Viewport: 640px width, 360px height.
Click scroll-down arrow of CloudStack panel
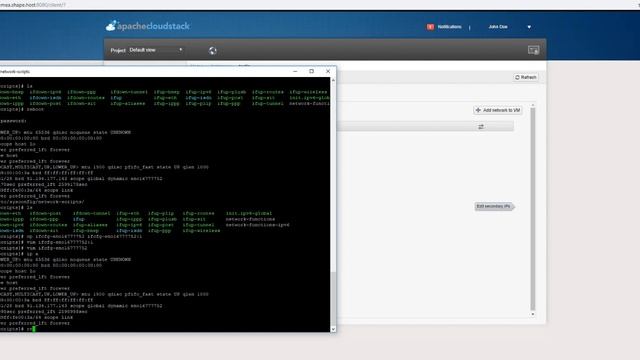point(533,314)
